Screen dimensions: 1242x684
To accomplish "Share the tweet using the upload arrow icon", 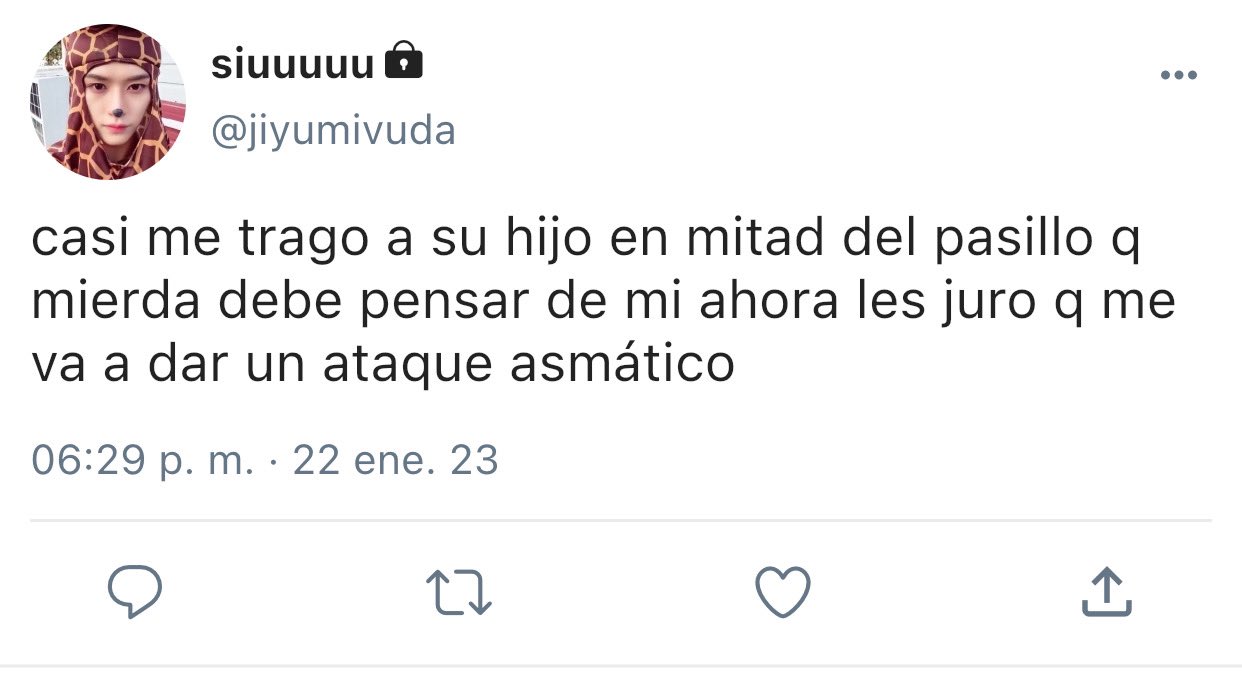I will pyautogui.click(x=1107, y=591).
